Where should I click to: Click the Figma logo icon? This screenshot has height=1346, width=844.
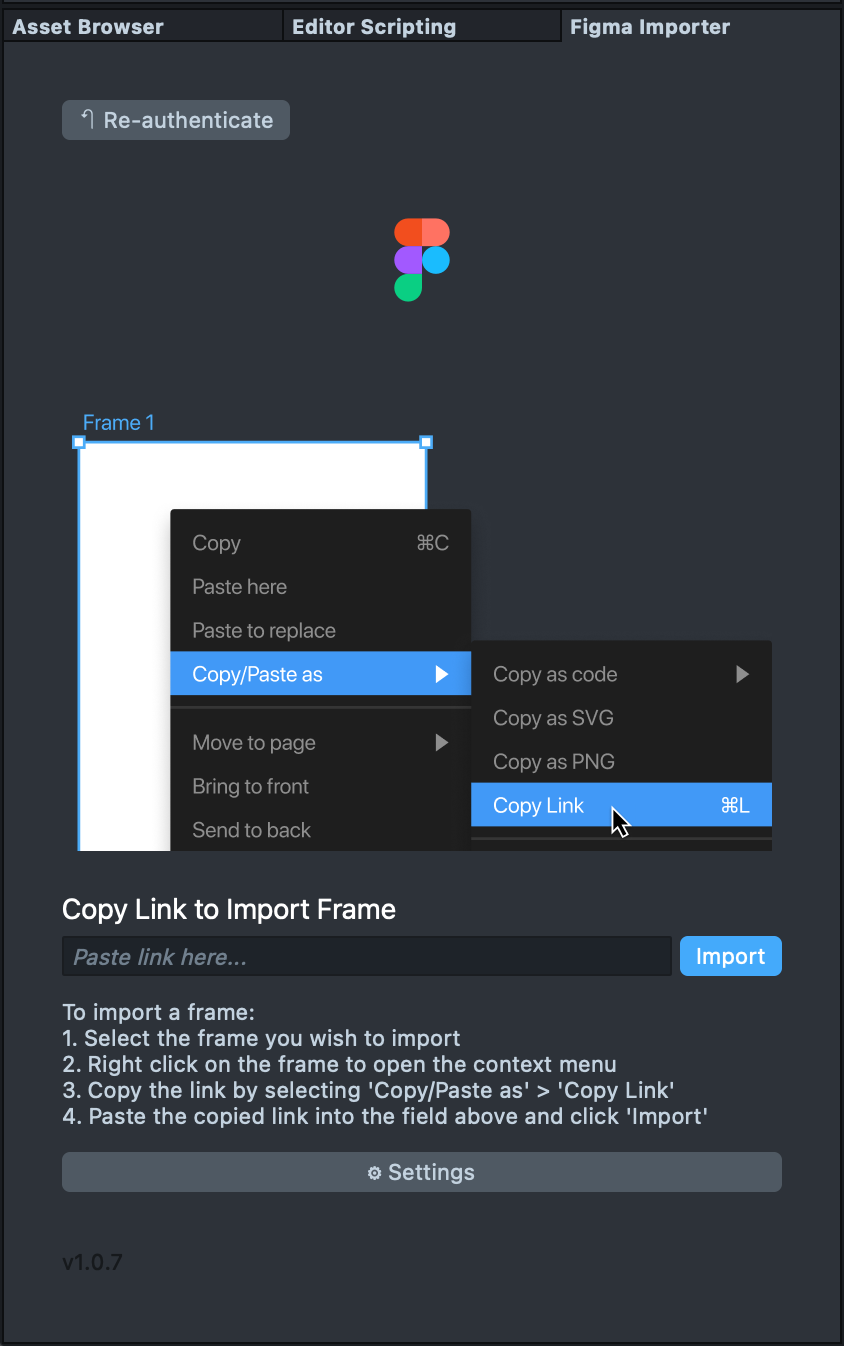click(421, 259)
